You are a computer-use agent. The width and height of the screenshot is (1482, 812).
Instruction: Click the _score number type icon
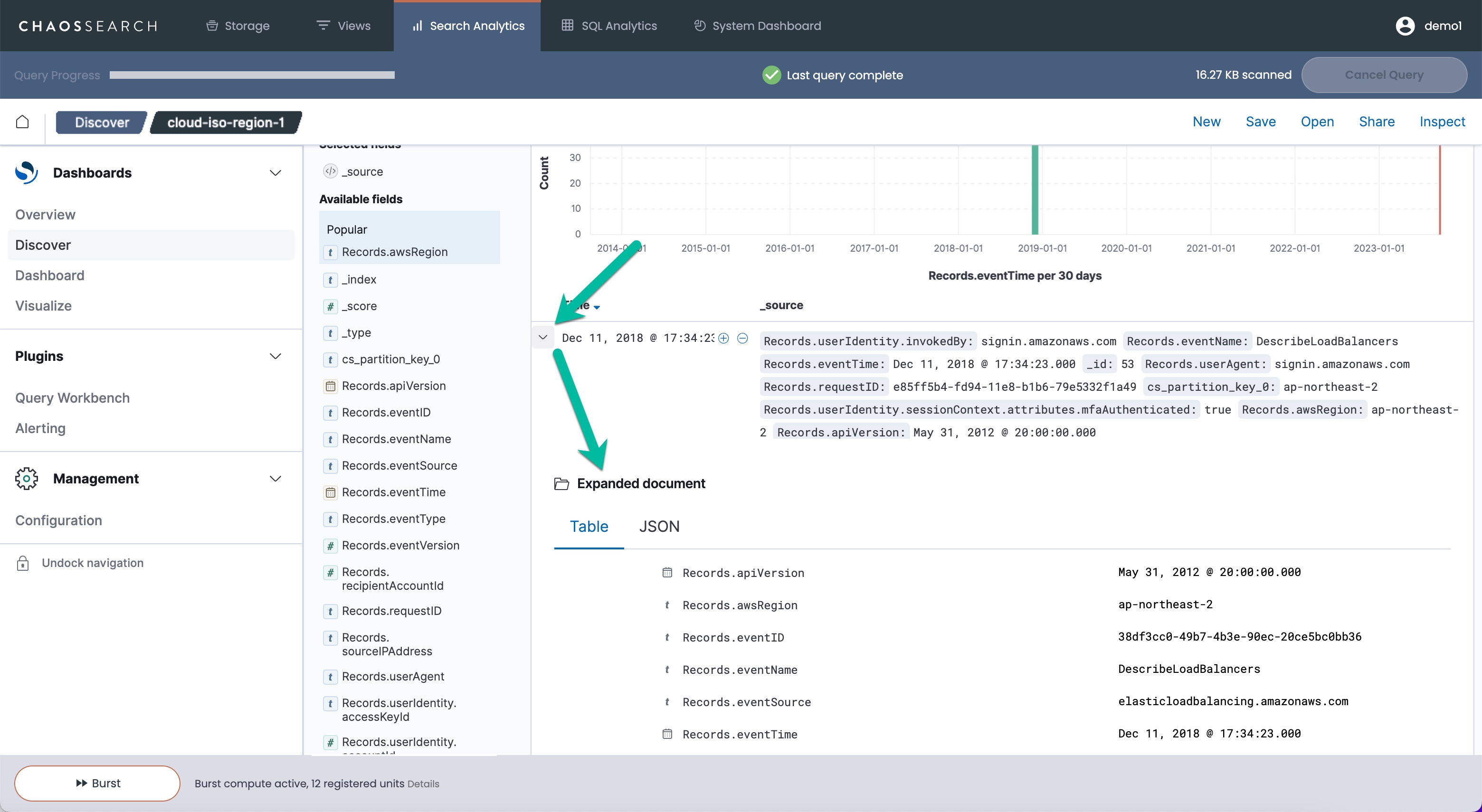330,306
